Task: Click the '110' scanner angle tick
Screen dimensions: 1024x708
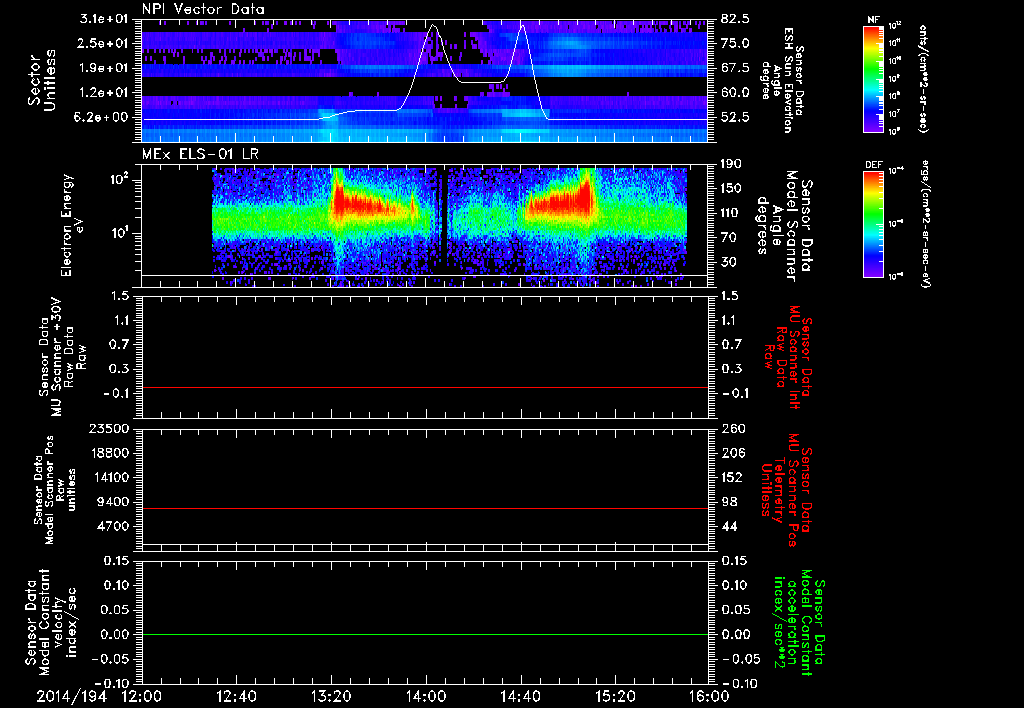Action: coord(731,213)
